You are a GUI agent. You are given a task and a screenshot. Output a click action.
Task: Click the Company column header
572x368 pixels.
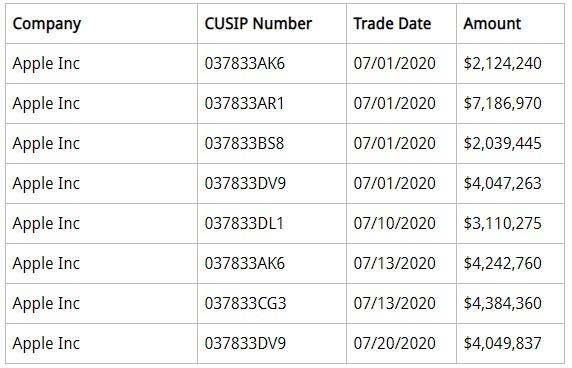[x=47, y=24]
